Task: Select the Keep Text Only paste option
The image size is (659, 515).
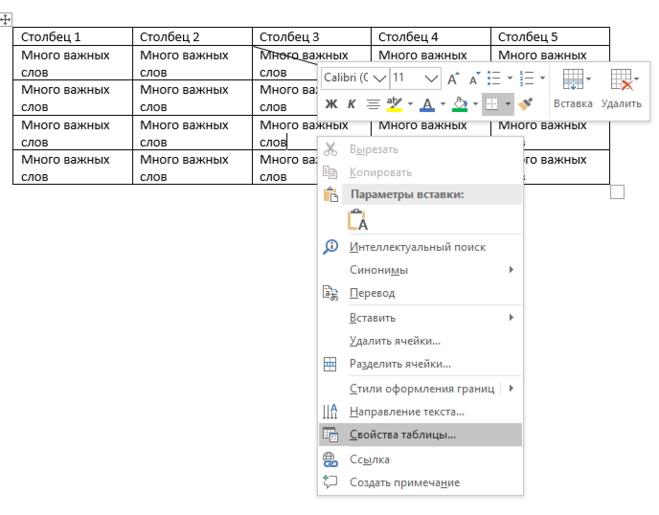Action: [x=357, y=221]
